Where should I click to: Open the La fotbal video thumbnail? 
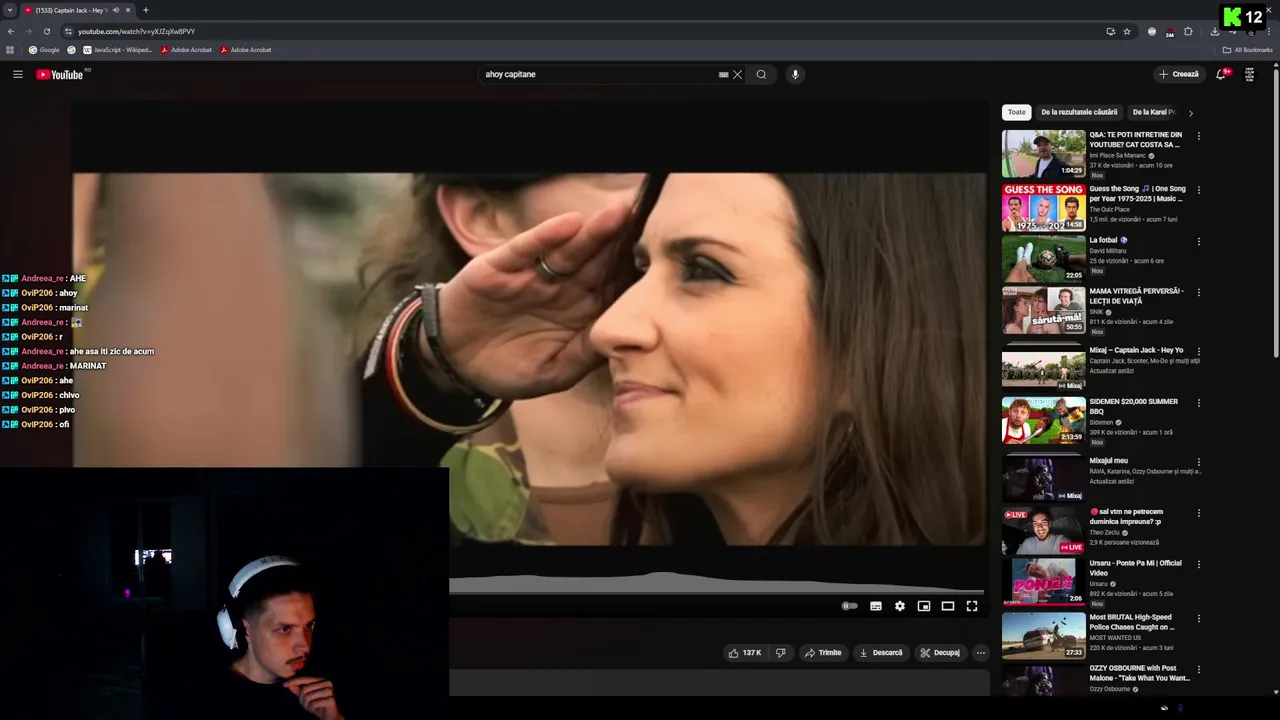coord(1043,258)
